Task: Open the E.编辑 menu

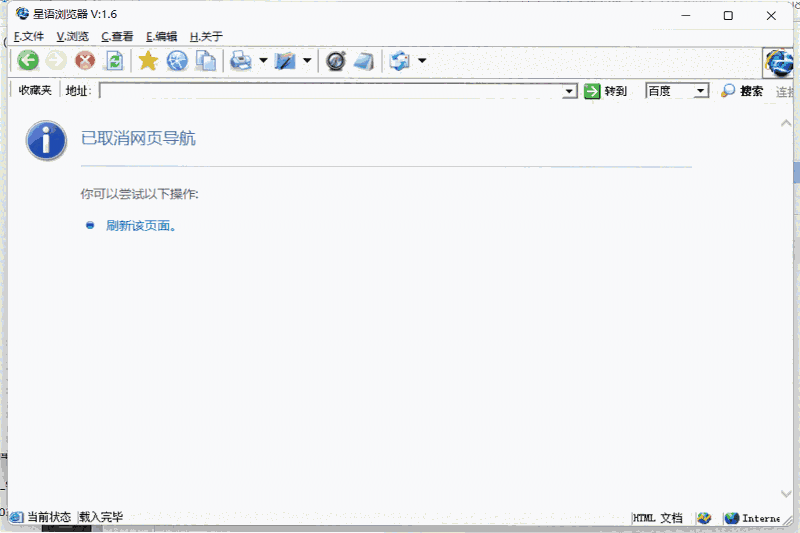Action: point(161,37)
